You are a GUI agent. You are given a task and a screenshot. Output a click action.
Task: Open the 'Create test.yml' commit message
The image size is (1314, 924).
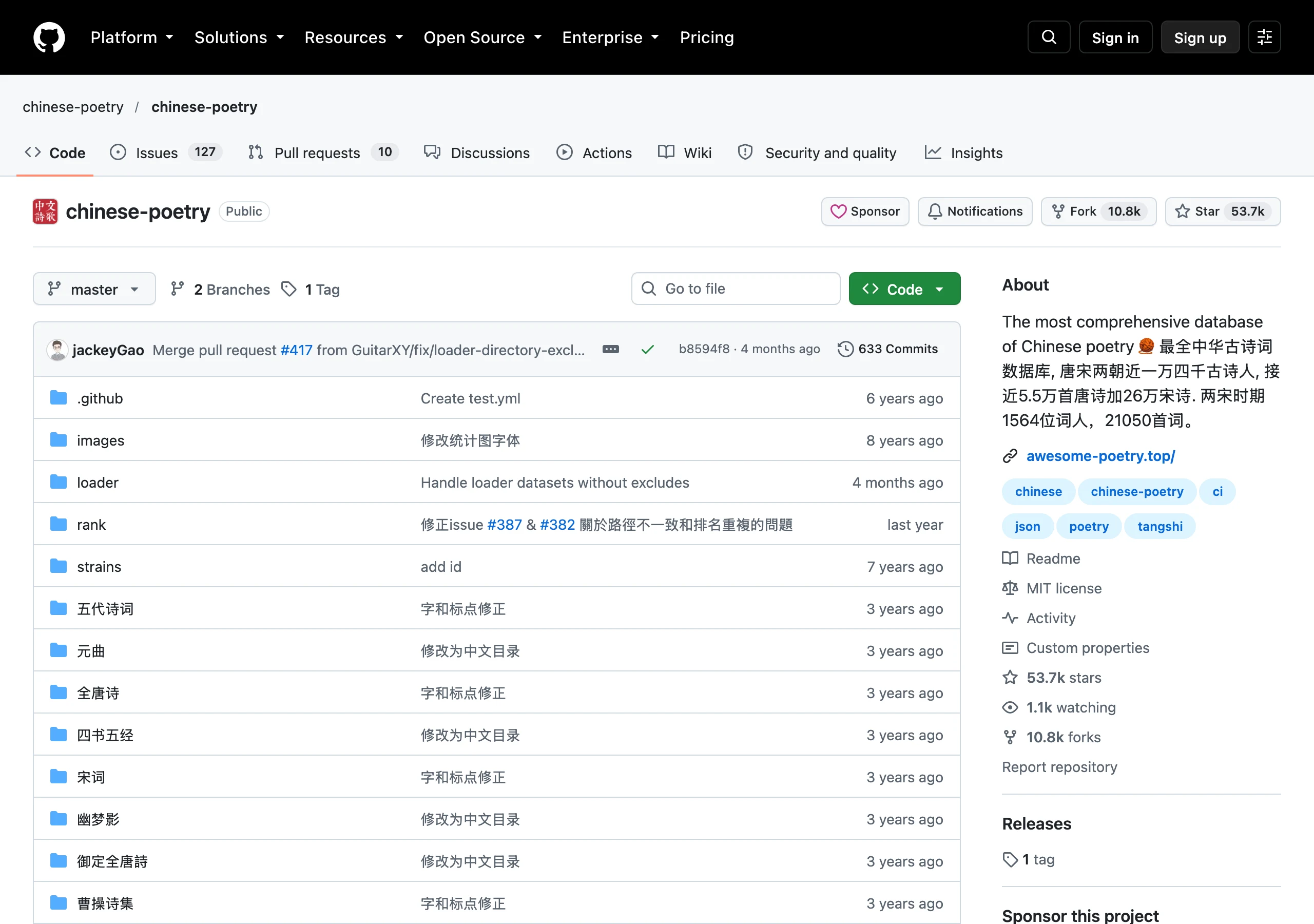[471, 398]
